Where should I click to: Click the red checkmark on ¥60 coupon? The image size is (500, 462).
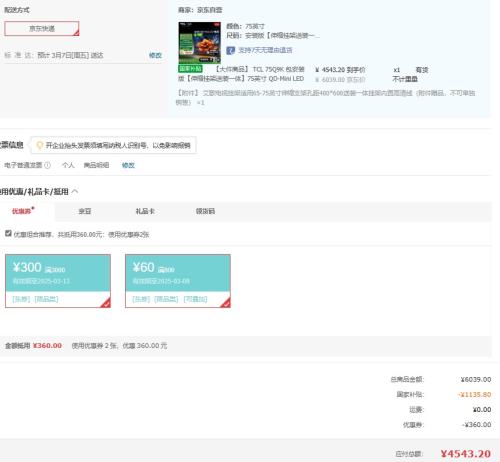226,303
